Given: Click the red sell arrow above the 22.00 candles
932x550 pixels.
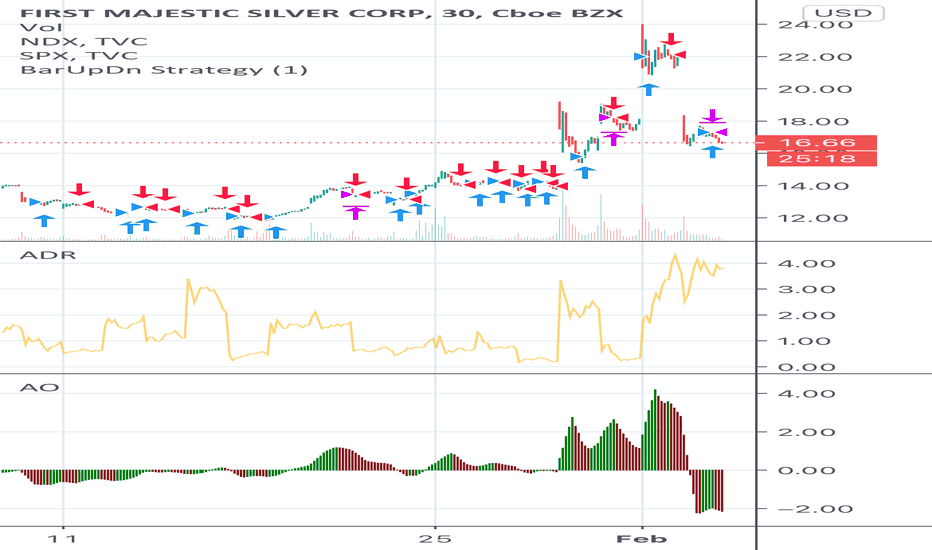Looking at the screenshot, I should pos(672,39).
